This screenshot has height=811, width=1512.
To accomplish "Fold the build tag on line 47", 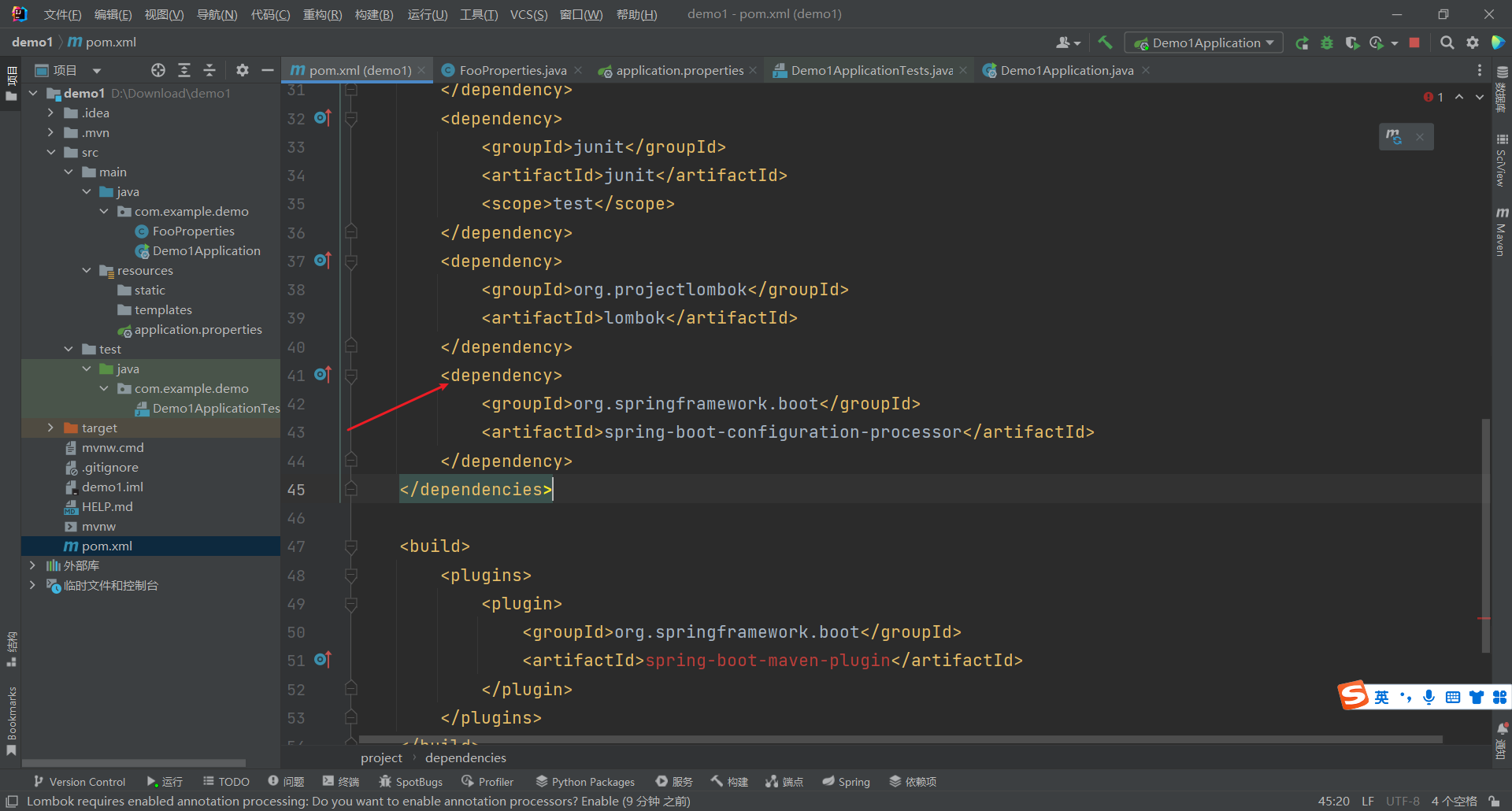I will pos(351,546).
